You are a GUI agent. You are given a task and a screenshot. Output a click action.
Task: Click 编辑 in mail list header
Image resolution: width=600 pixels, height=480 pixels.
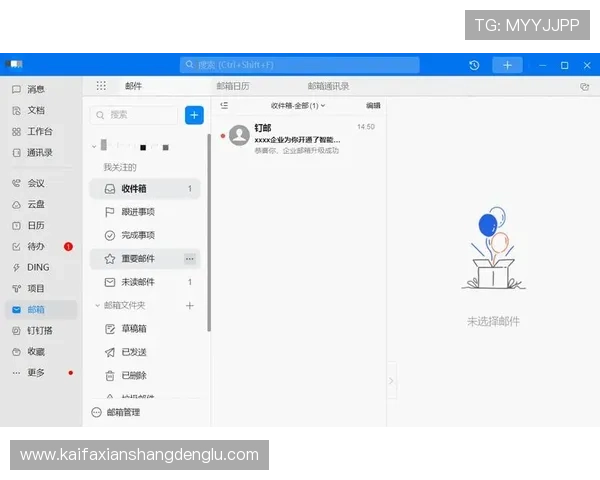point(373,106)
